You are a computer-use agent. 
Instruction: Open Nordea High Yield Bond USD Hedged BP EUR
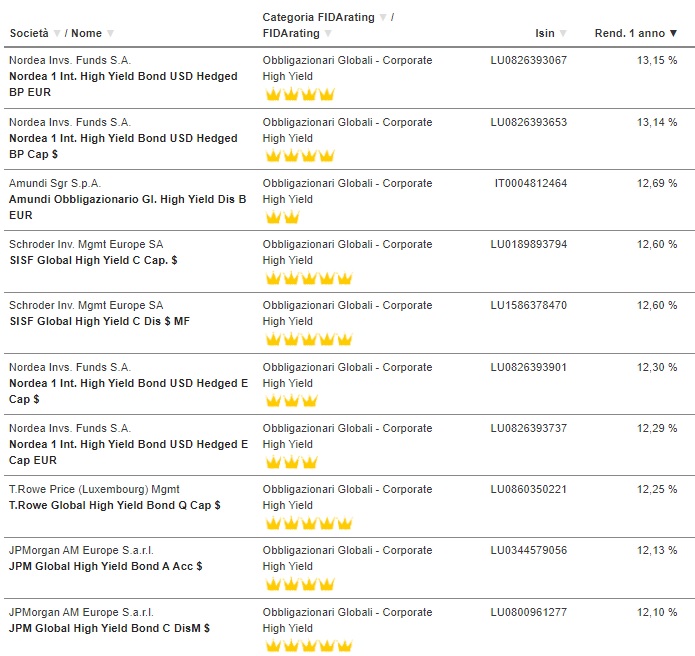[x=123, y=84]
